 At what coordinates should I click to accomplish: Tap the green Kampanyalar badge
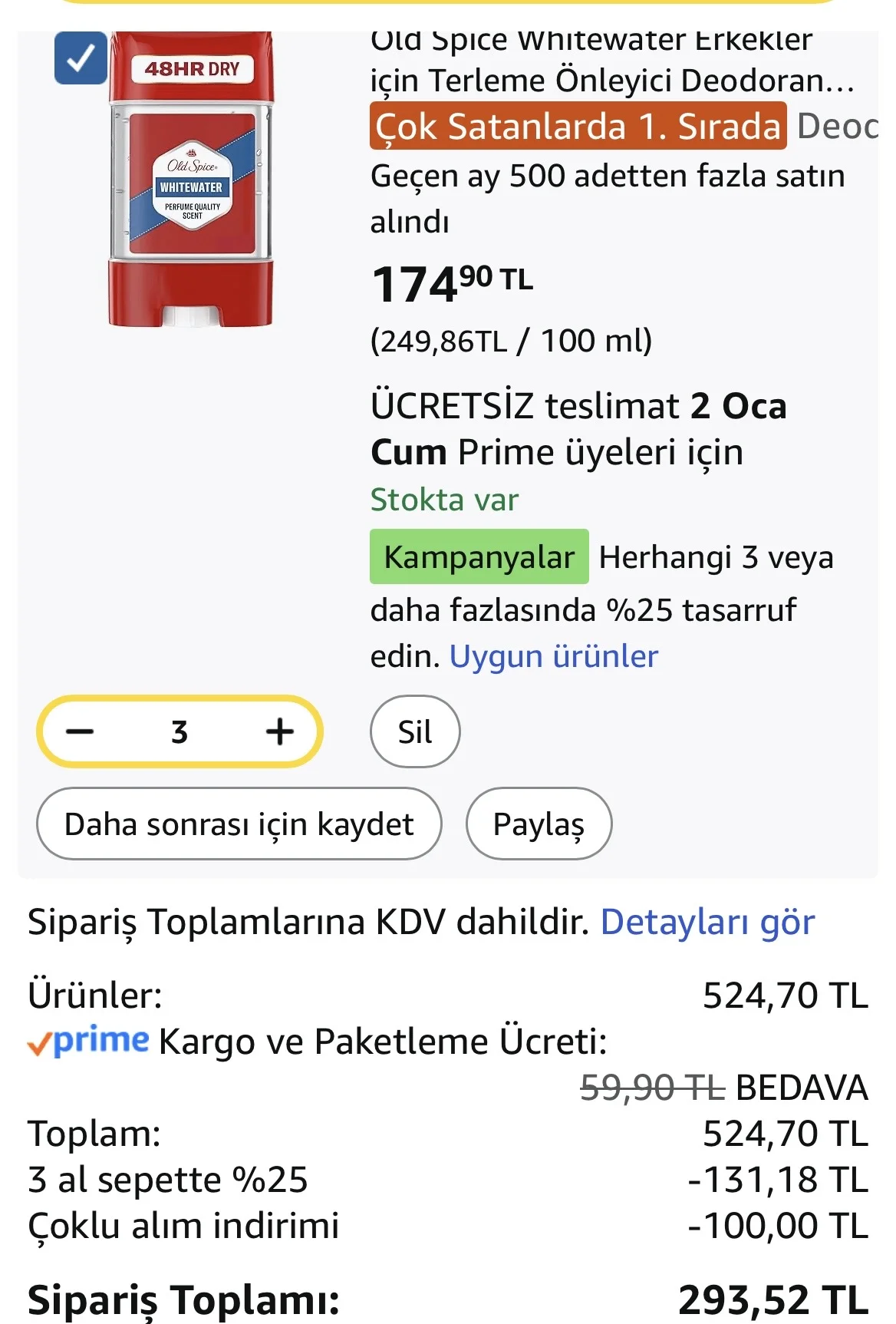(x=479, y=556)
